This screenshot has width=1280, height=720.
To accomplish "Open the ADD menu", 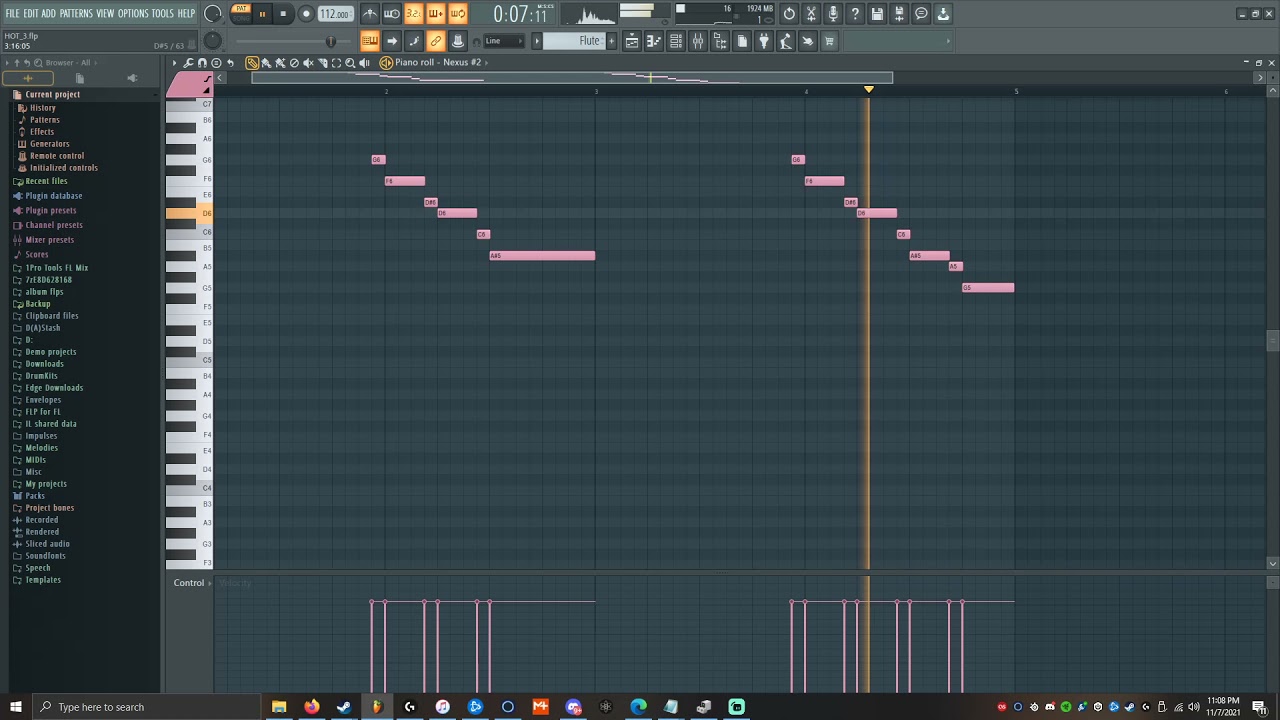I will coord(49,14).
